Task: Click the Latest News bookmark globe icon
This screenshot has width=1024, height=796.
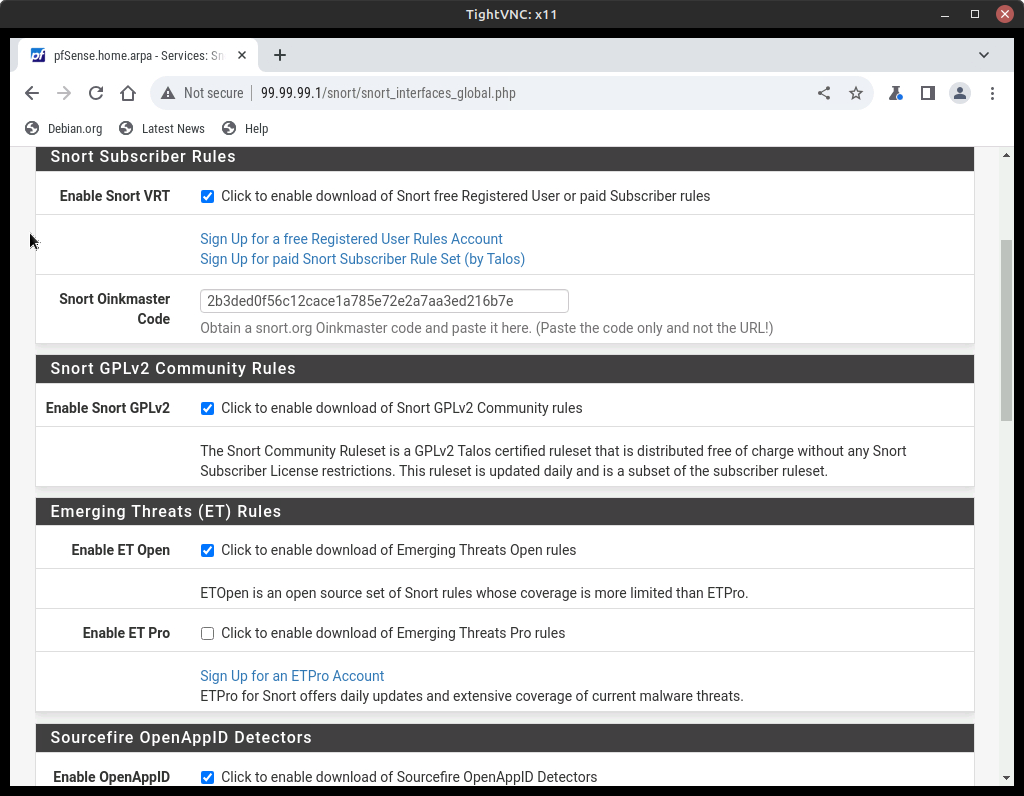Action: click(x=126, y=129)
